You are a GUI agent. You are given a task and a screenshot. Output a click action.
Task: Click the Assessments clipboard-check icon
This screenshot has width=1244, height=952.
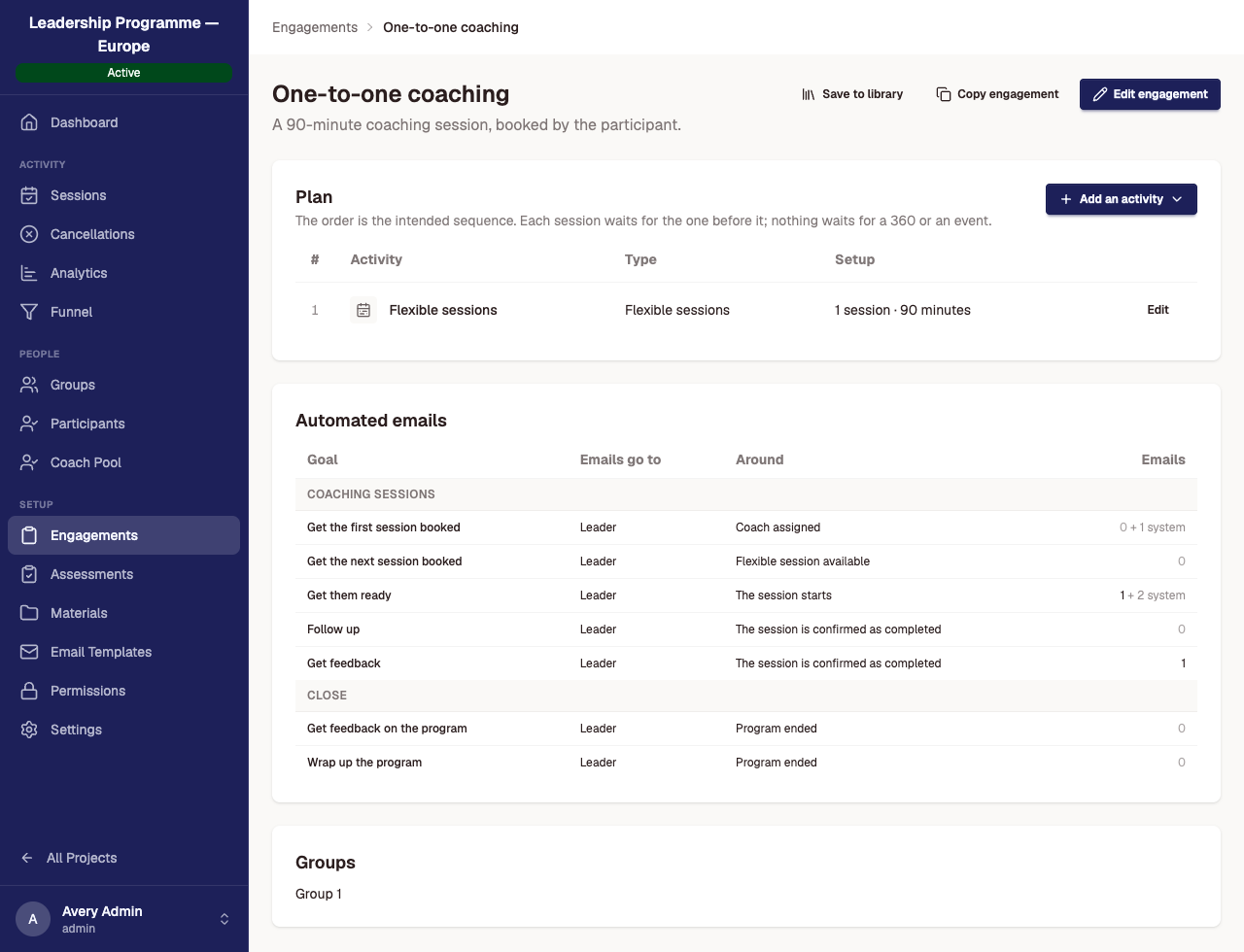tap(29, 574)
